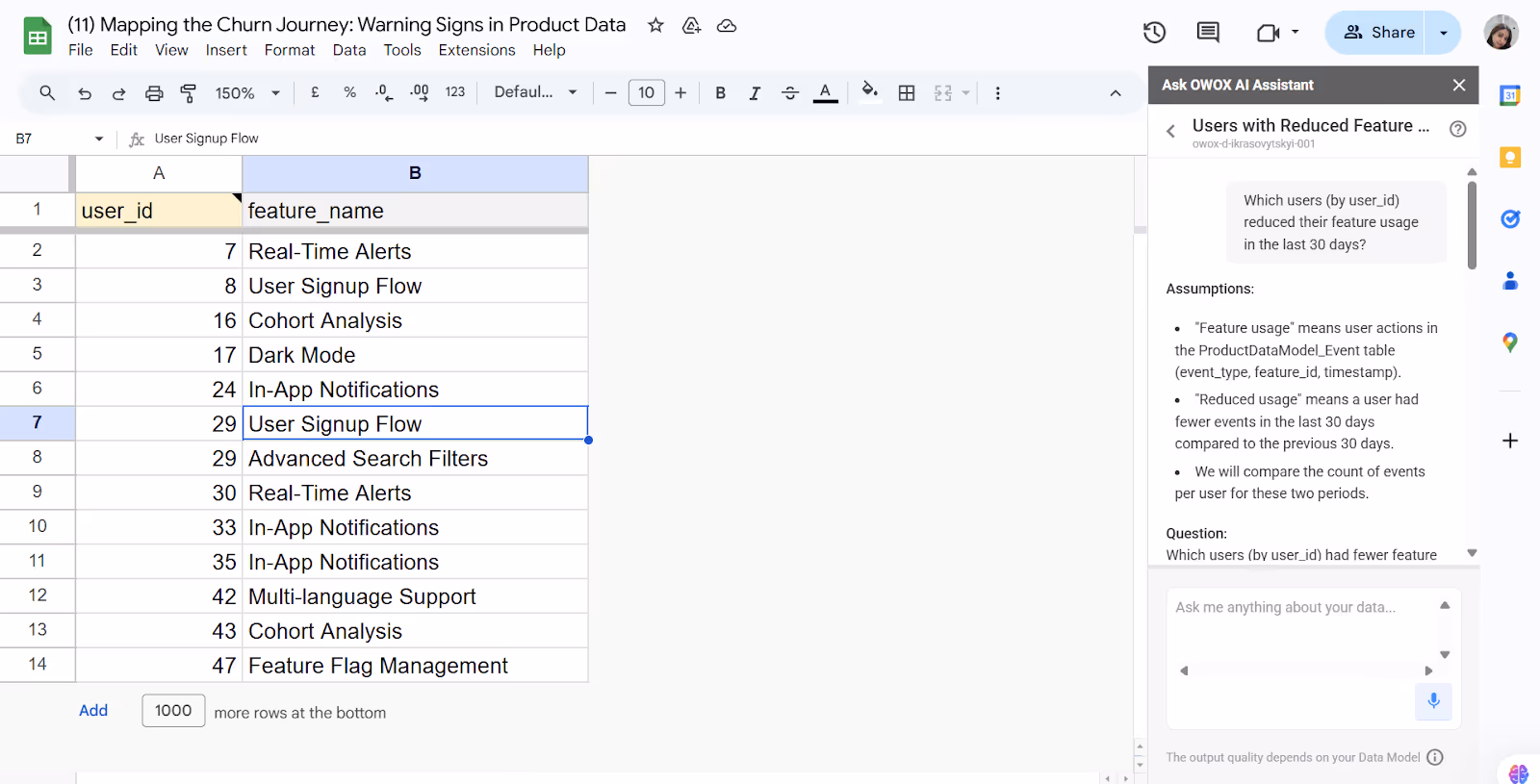The width and height of the screenshot is (1540, 784).
Task: Collapse the toolbar menus chevron
Action: click(1116, 93)
